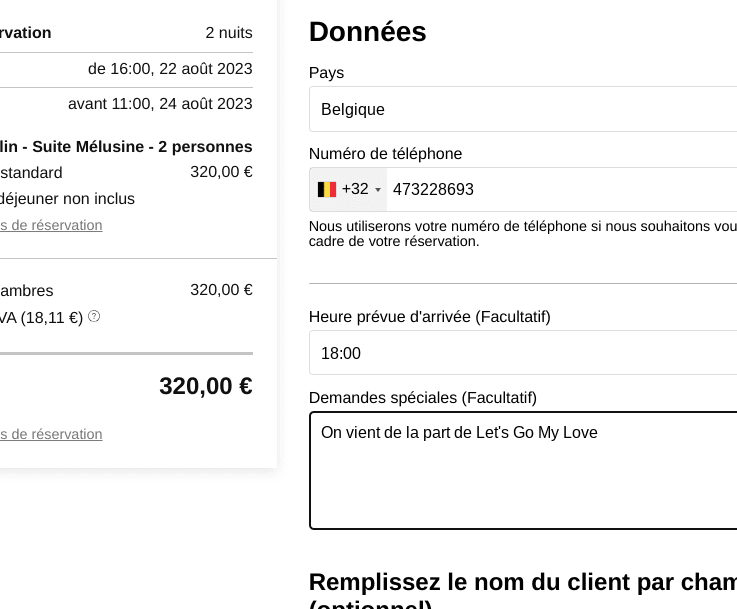737x609 pixels.
Task: Click the Pays field label
Action: pyautogui.click(x=326, y=73)
